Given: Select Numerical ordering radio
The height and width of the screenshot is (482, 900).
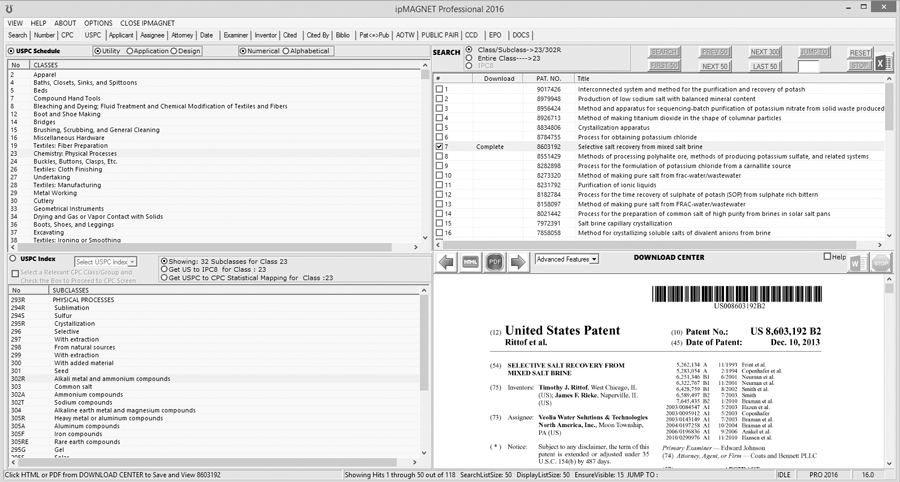Looking at the screenshot, I should (x=243, y=51).
